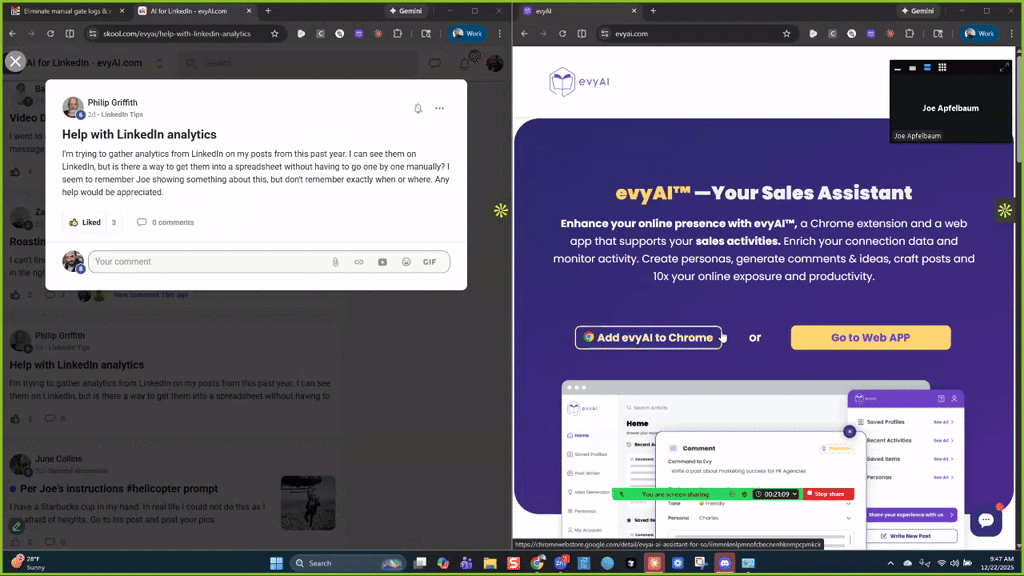Image resolution: width=1024 pixels, height=576 pixels.
Task: Open the evyAI chat bubble
Action: [986, 521]
